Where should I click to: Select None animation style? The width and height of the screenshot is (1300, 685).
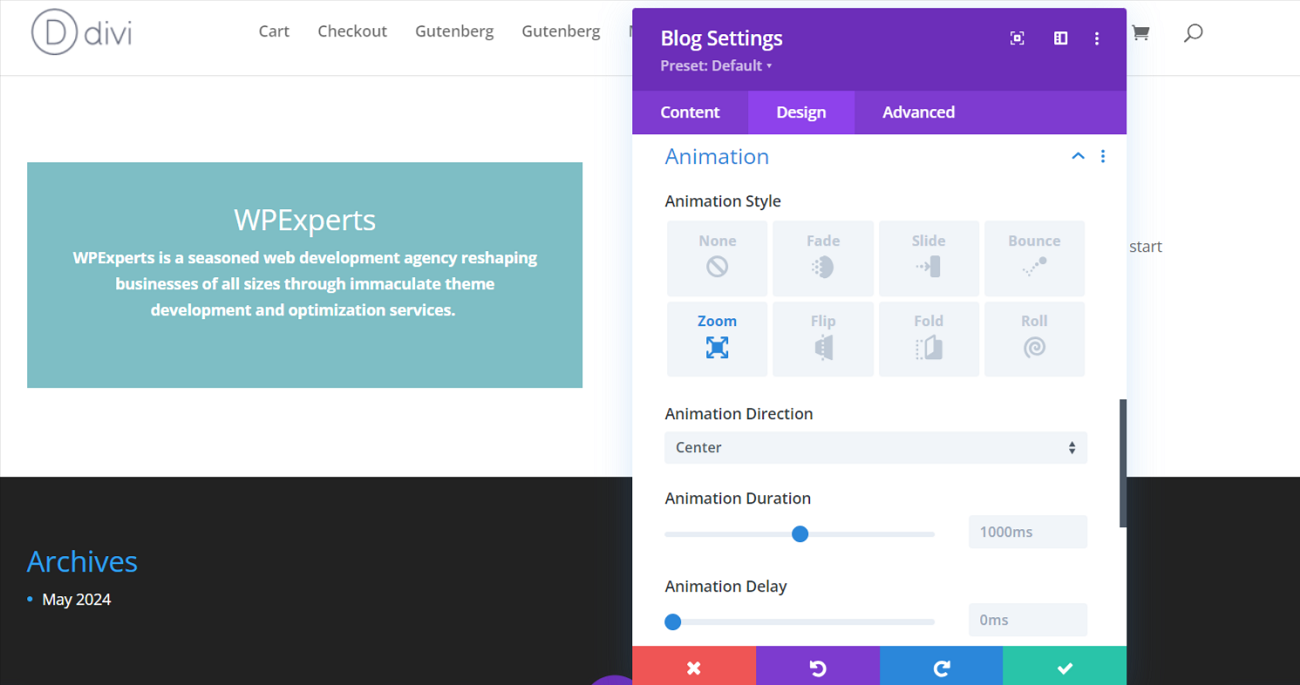(717, 258)
